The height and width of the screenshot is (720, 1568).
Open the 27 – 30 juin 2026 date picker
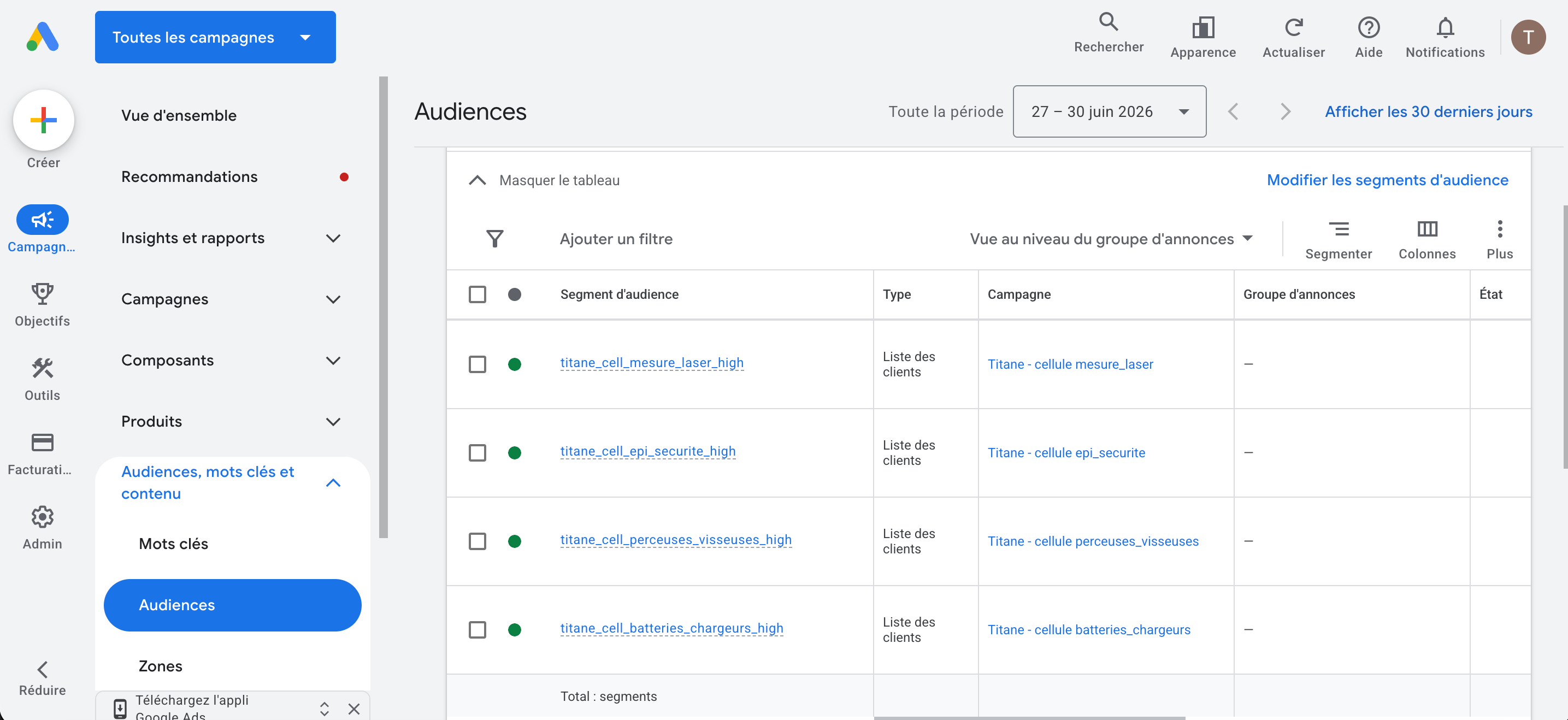click(x=1109, y=111)
